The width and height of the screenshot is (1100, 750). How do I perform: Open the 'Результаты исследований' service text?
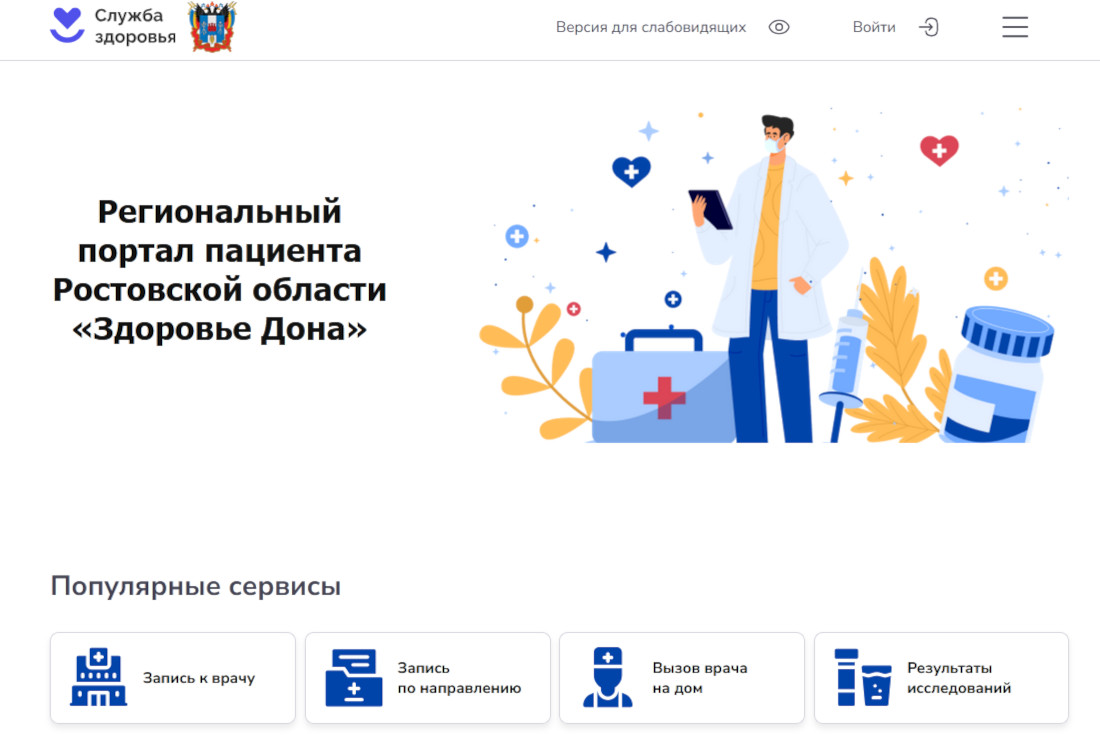(959, 678)
